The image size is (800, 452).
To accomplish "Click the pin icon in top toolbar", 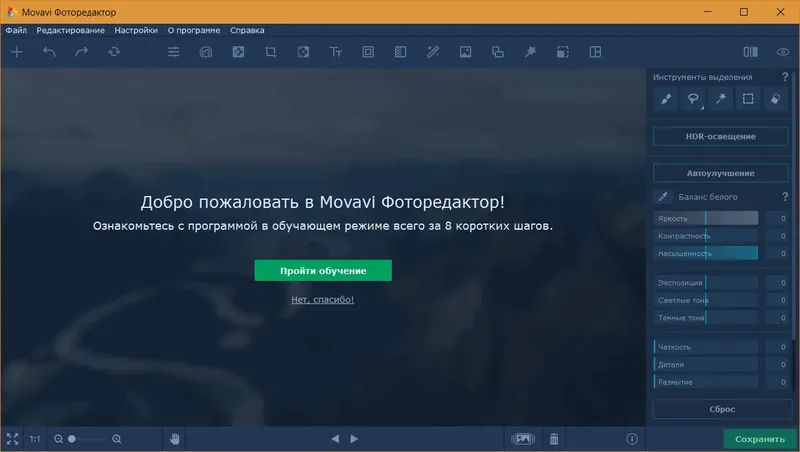I will click(530, 52).
